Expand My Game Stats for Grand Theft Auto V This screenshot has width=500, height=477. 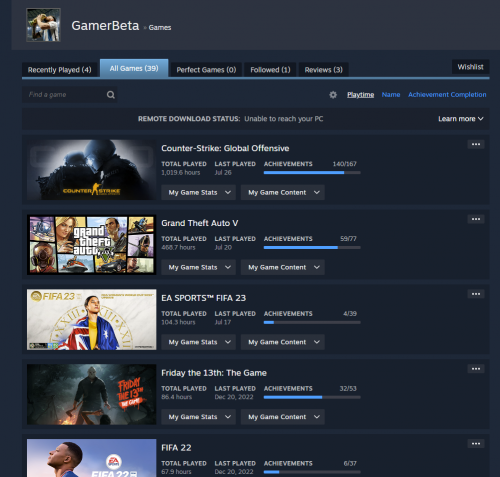point(199,267)
